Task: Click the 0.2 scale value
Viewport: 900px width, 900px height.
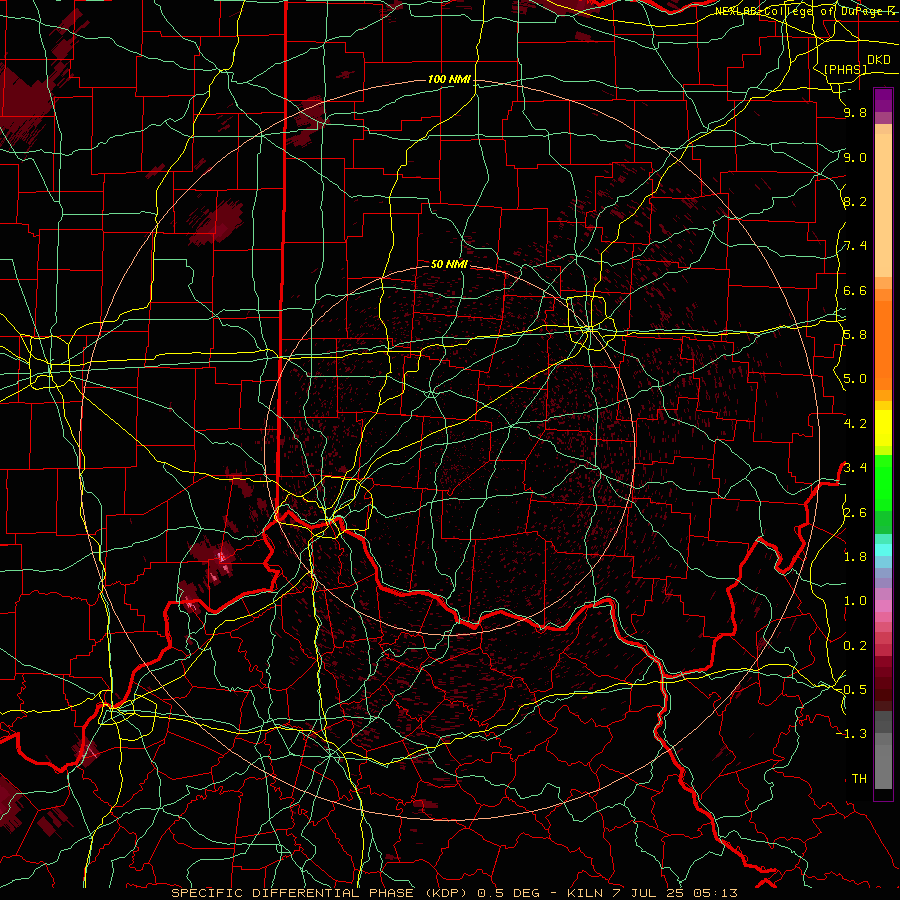Action: coord(855,645)
